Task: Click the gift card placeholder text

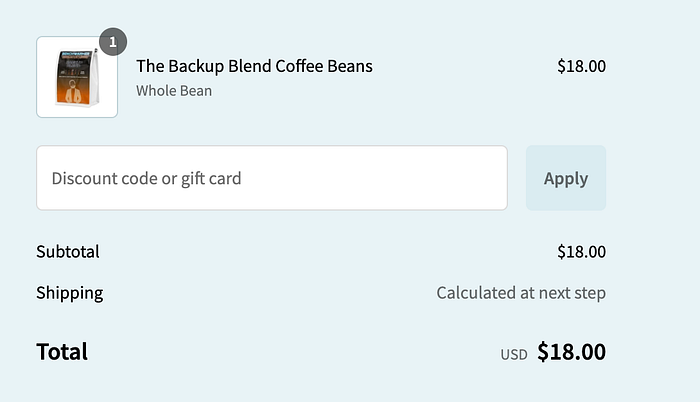Action: pyautogui.click(x=211, y=179)
